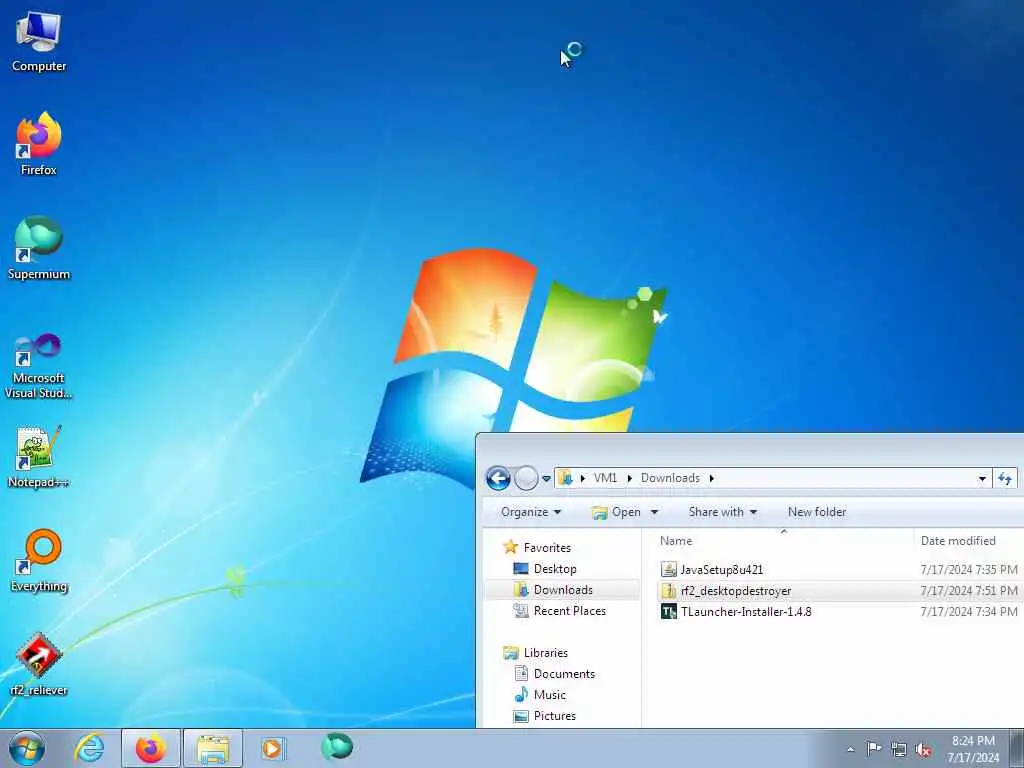1024x768 pixels.
Task: Open the Windows Start menu orb
Action: (27, 748)
